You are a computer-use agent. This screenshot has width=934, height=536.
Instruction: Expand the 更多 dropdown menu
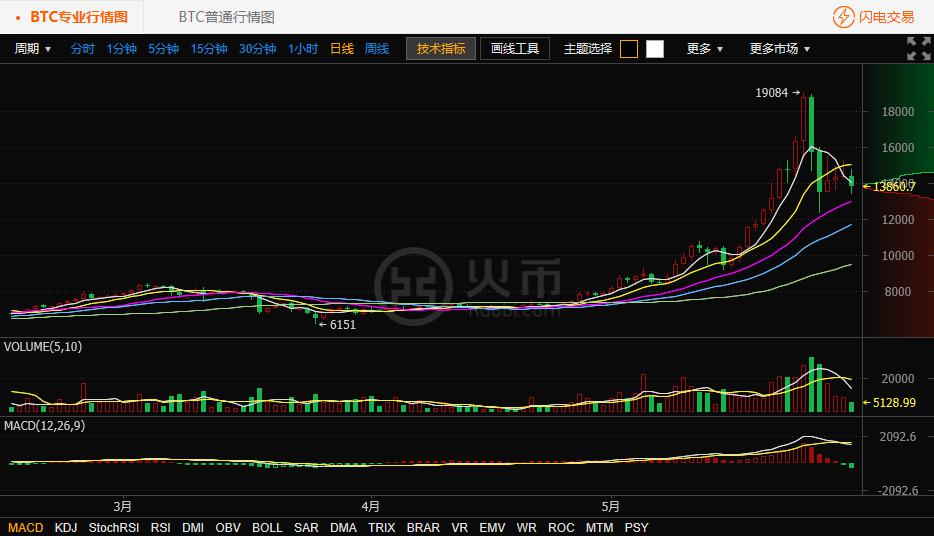point(704,48)
